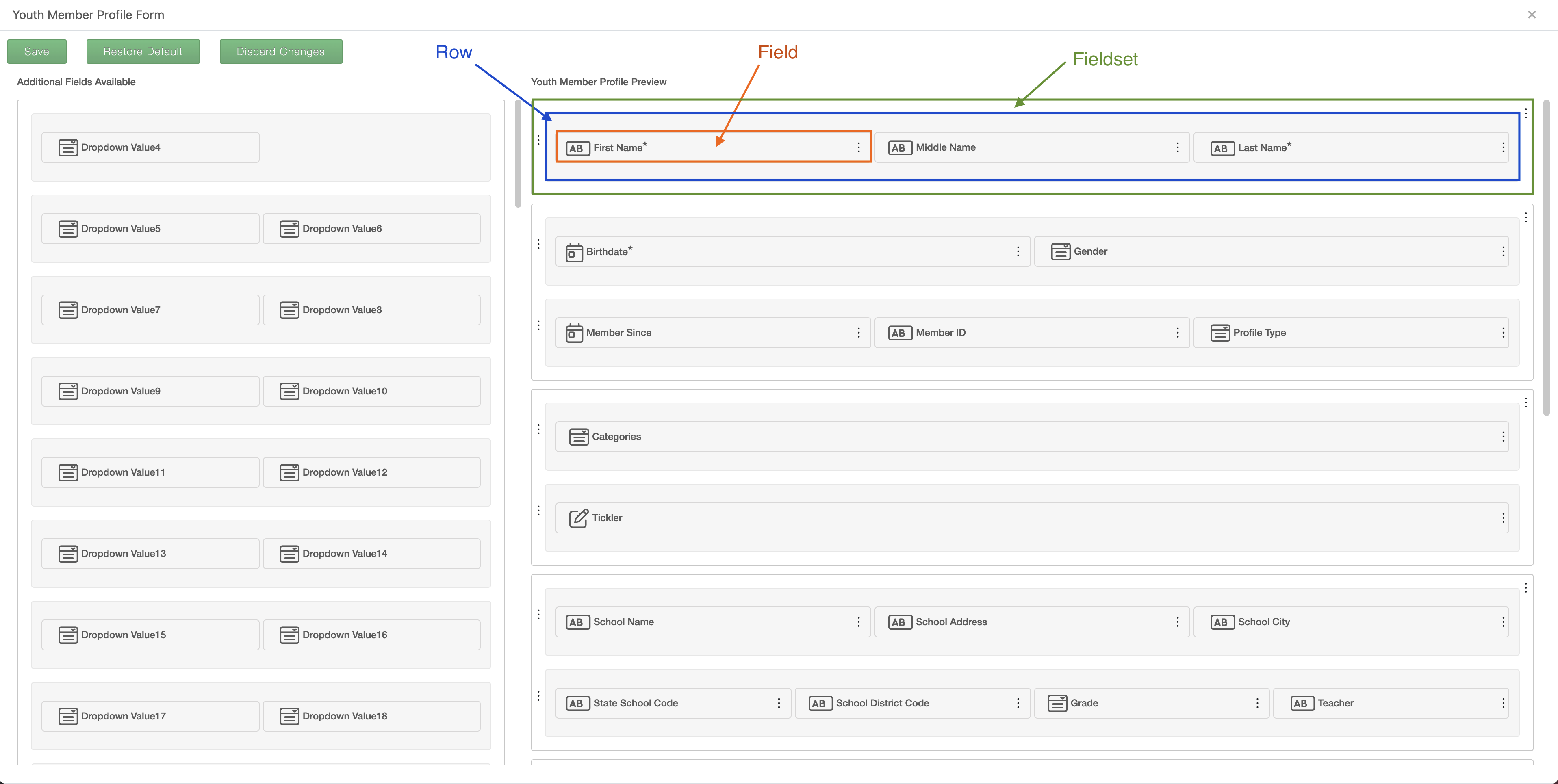
Task: Click the Birthdate calendar icon
Action: pyautogui.click(x=574, y=252)
